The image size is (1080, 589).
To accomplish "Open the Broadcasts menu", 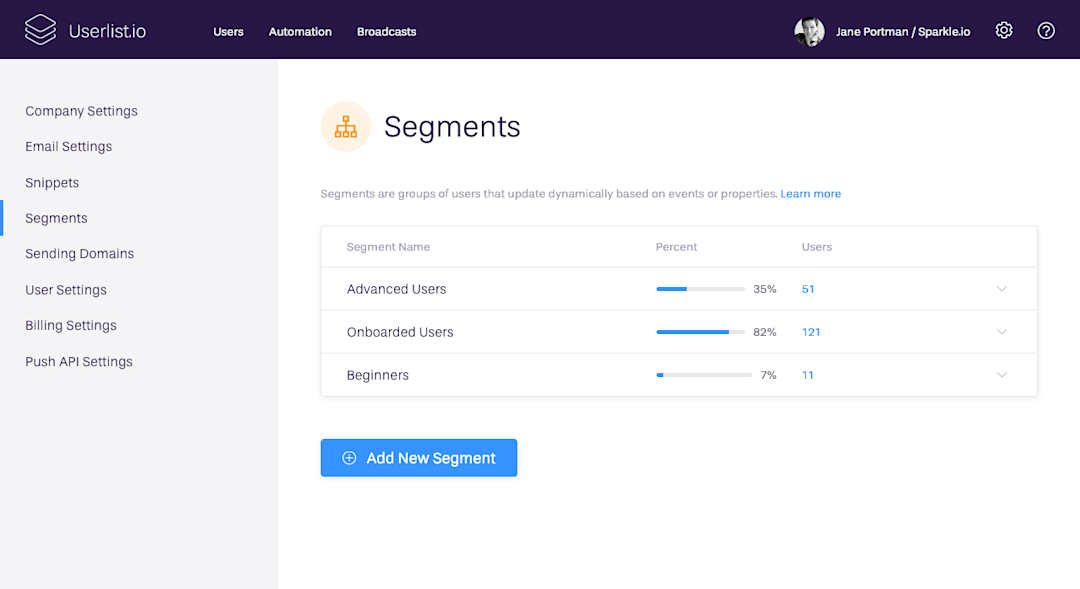I will pos(386,32).
